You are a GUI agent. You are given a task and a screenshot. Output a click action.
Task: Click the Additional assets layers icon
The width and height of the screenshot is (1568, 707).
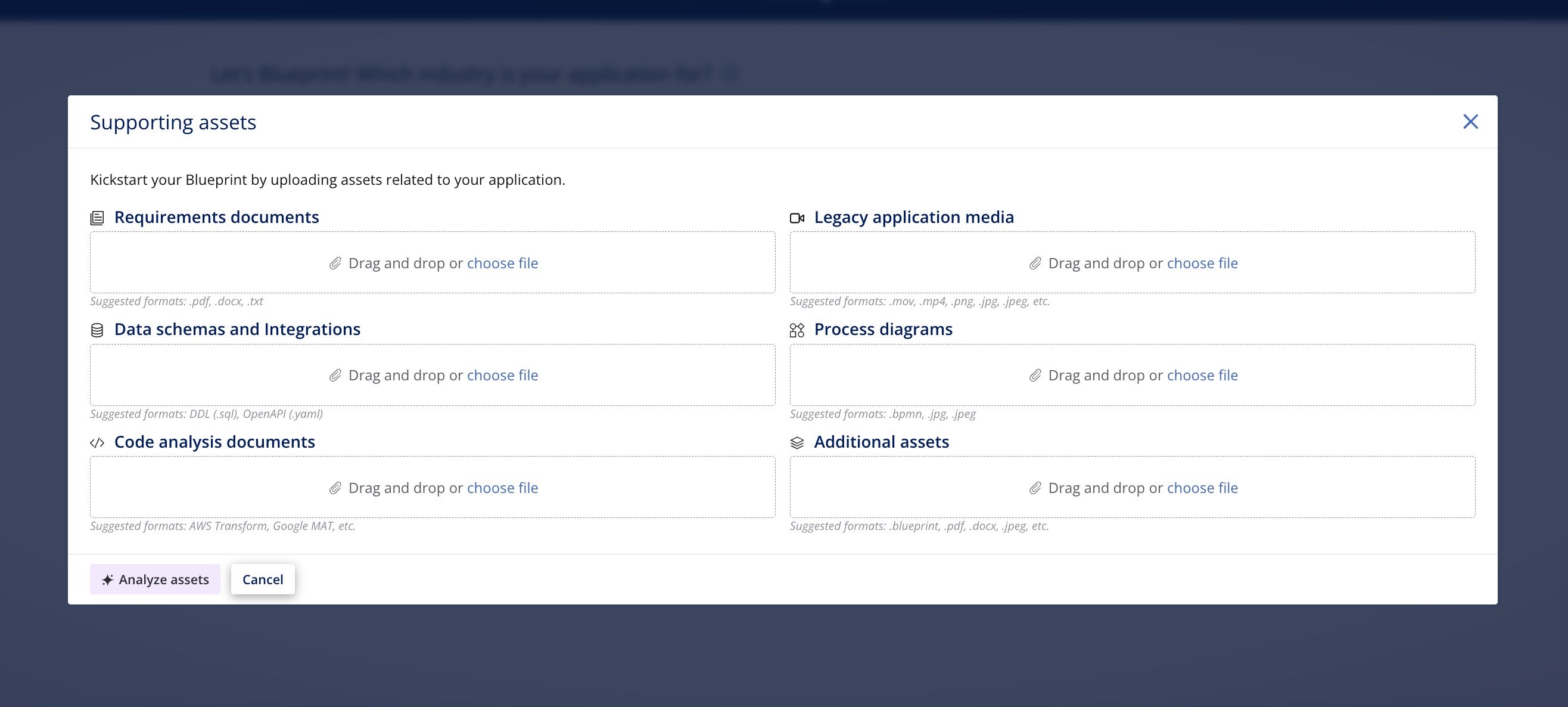(797, 443)
